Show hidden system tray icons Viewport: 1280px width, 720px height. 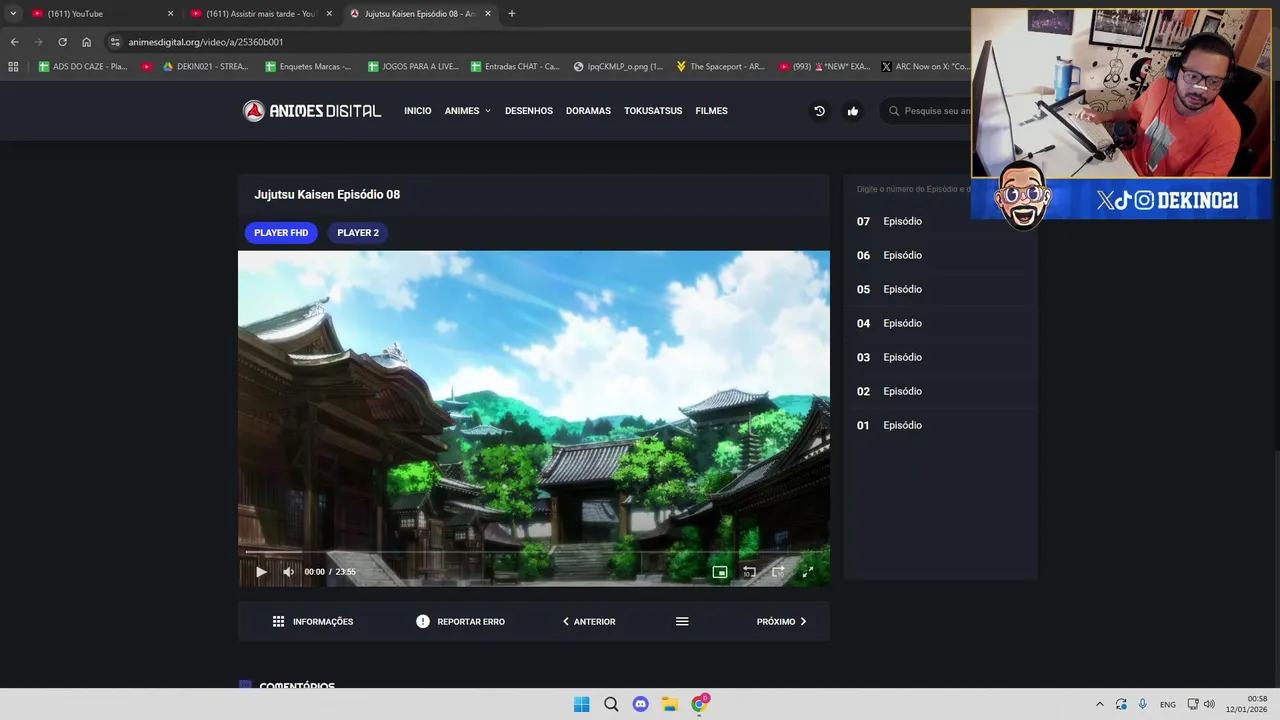(x=1100, y=704)
